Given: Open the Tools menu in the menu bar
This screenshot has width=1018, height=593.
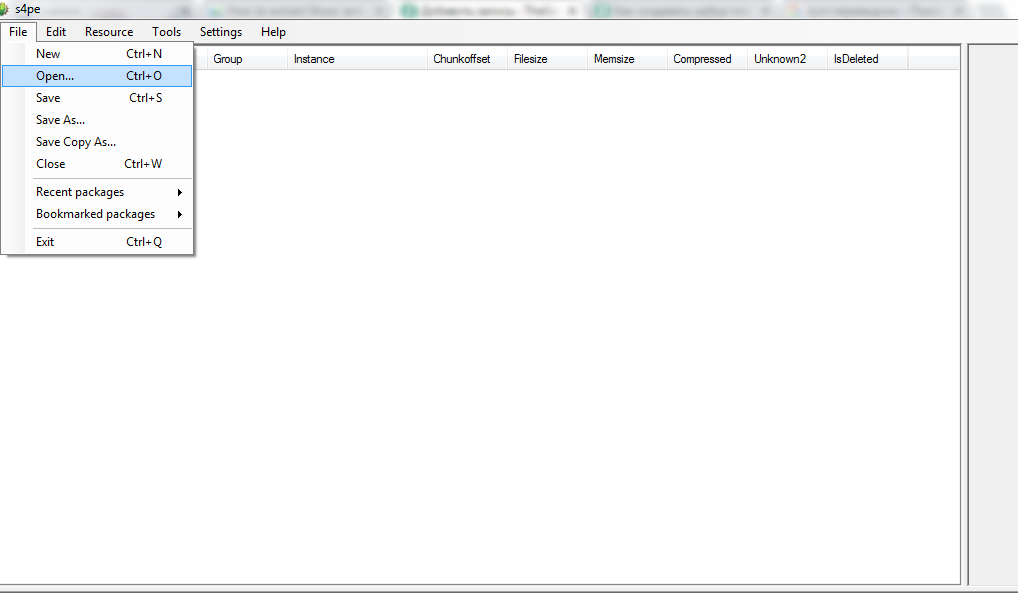Looking at the screenshot, I should 166,32.
